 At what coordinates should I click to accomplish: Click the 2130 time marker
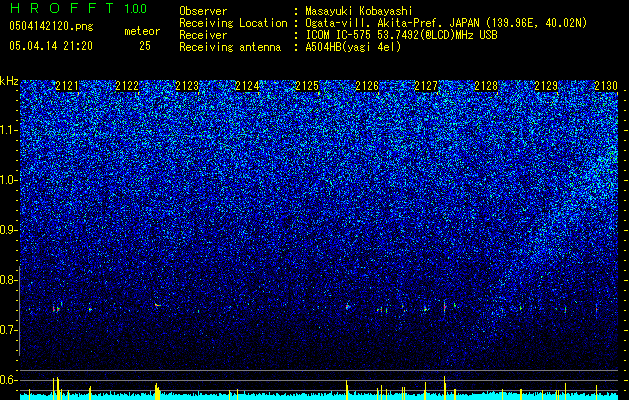coord(606,86)
